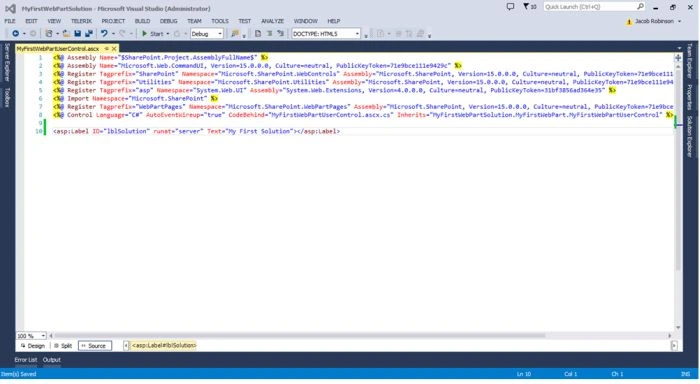The height and width of the screenshot is (384, 700).
Task: Click the editor split-window handle icon
Action: point(678,58)
